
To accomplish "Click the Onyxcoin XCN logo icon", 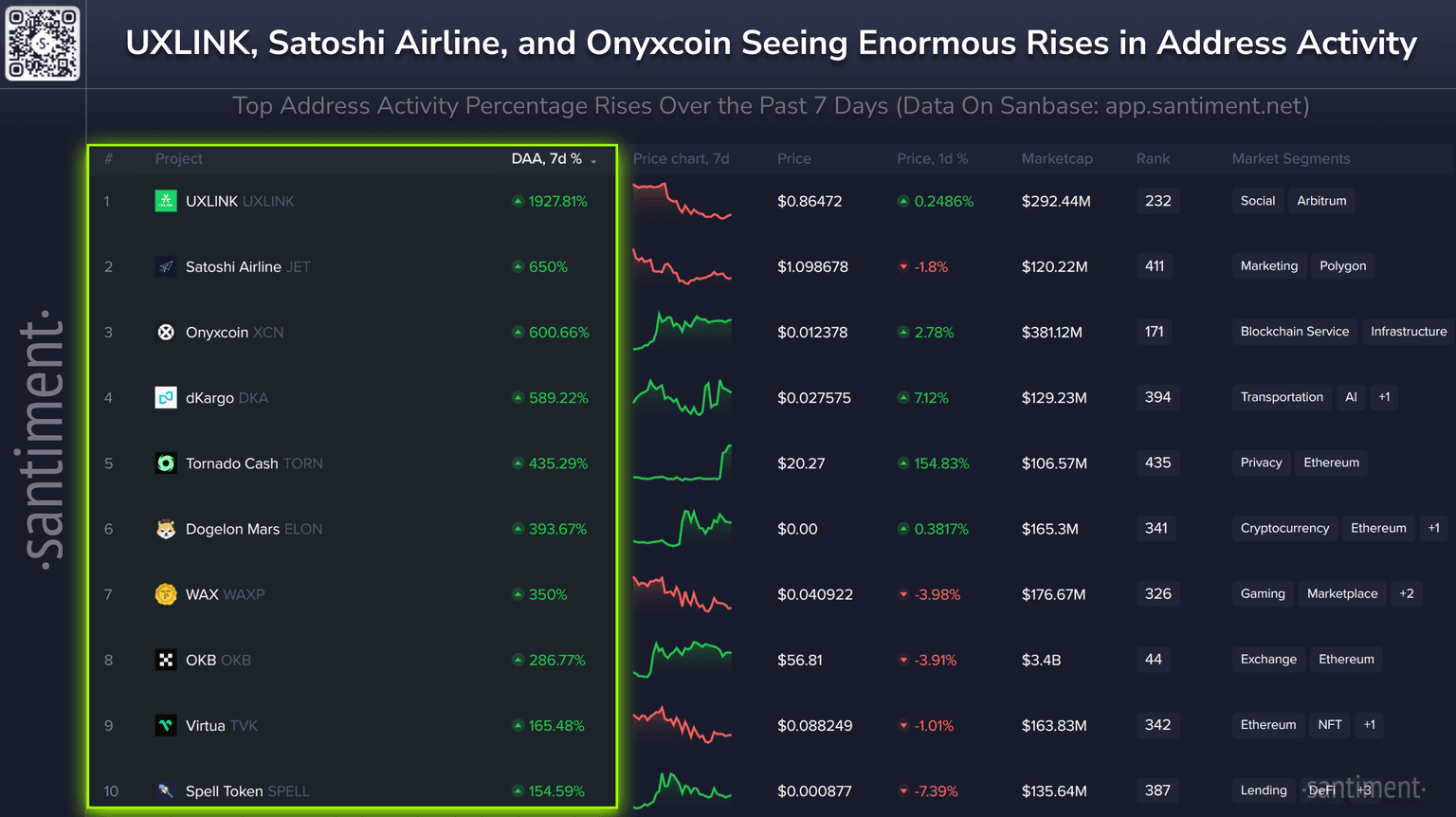I will tap(166, 332).
